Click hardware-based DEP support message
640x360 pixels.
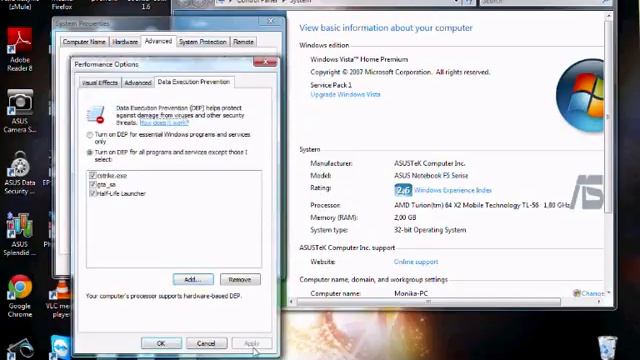click(163, 296)
